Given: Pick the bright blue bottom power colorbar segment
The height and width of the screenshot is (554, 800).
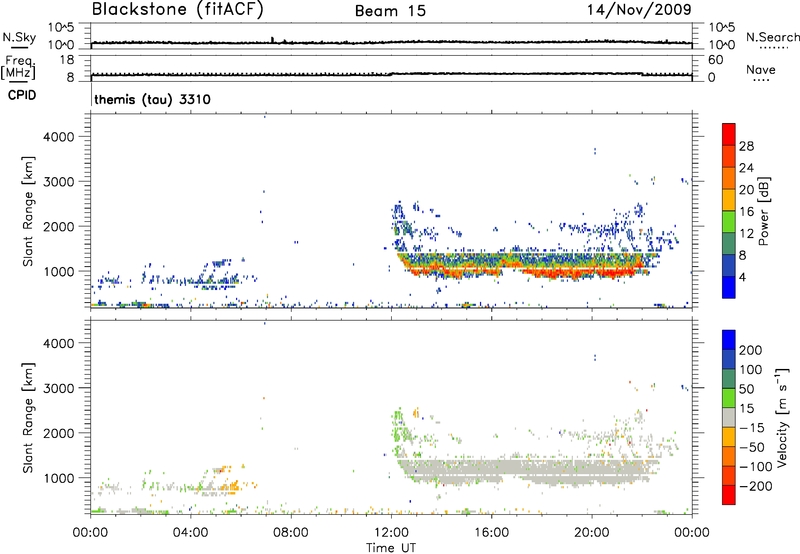Looking at the screenshot, I should [x=729, y=287].
